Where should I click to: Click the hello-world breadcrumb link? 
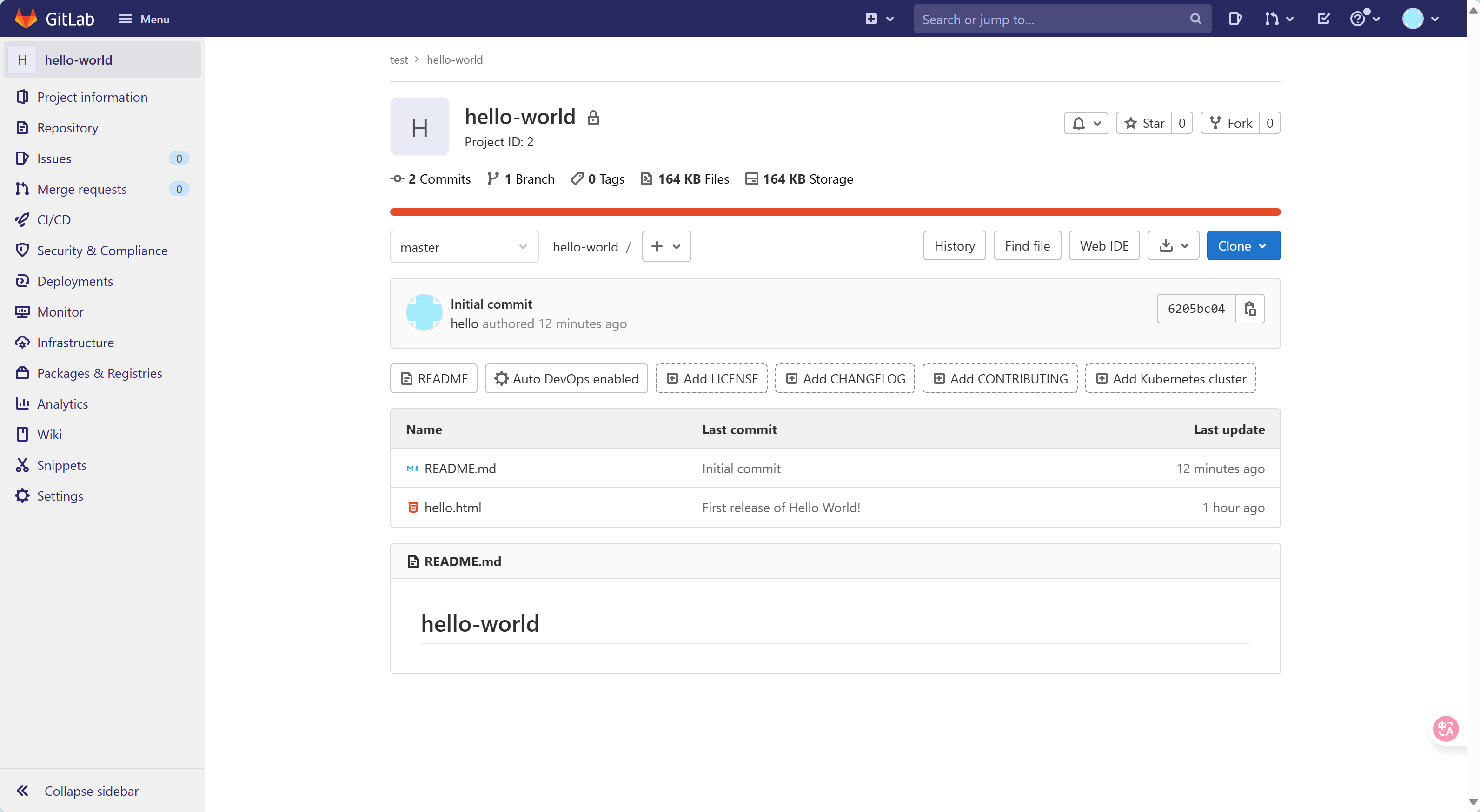[x=454, y=59]
